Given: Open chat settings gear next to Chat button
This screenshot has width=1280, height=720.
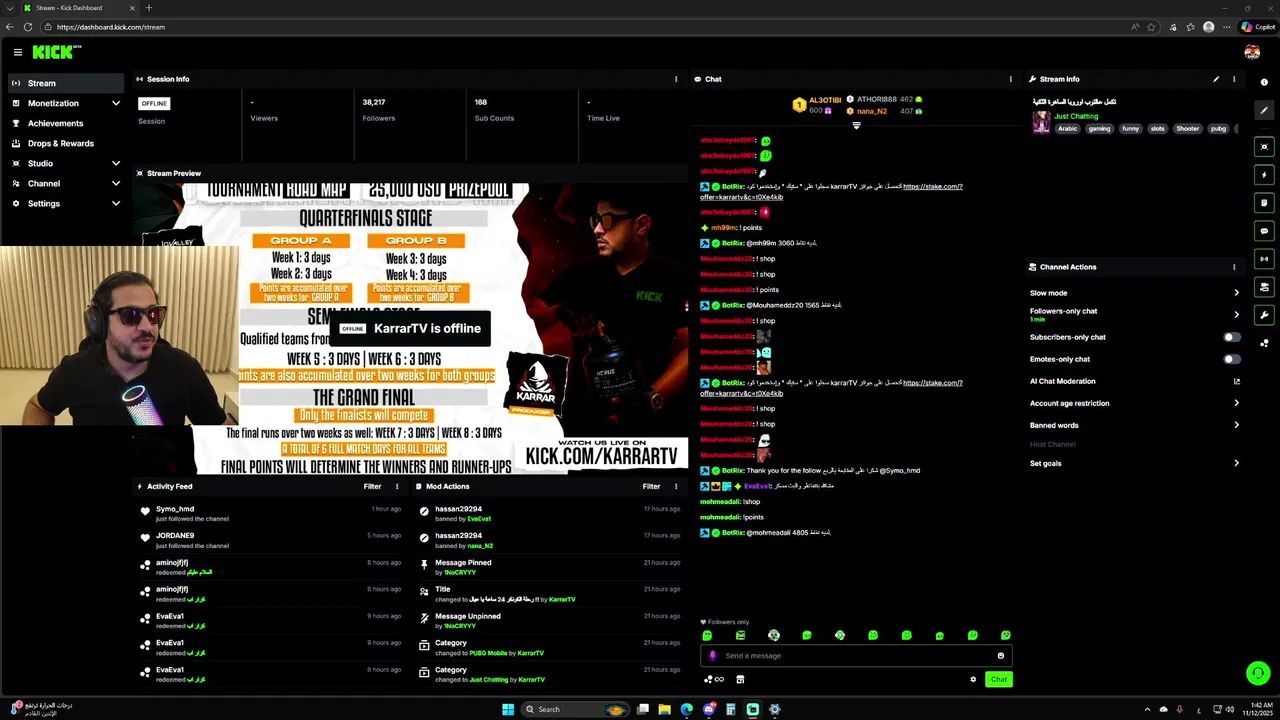Looking at the screenshot, I should (x=973, y=680).
